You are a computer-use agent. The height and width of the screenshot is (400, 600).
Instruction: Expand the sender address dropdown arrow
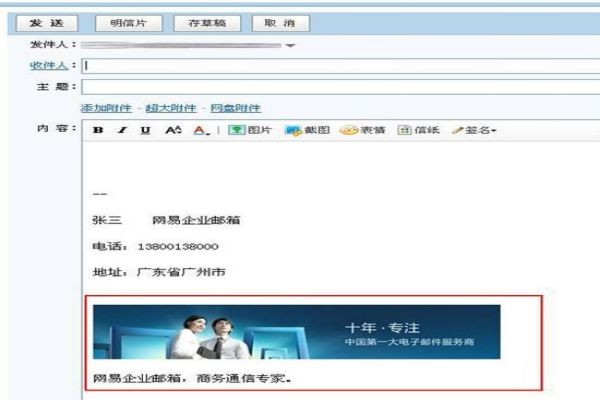click(291, 46)
